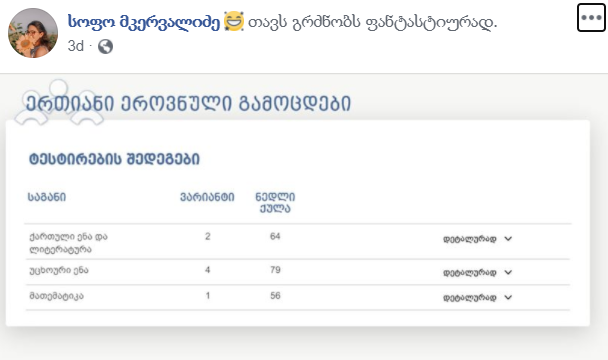Click chevron arrow in the foreign language row

click(508, 272)
